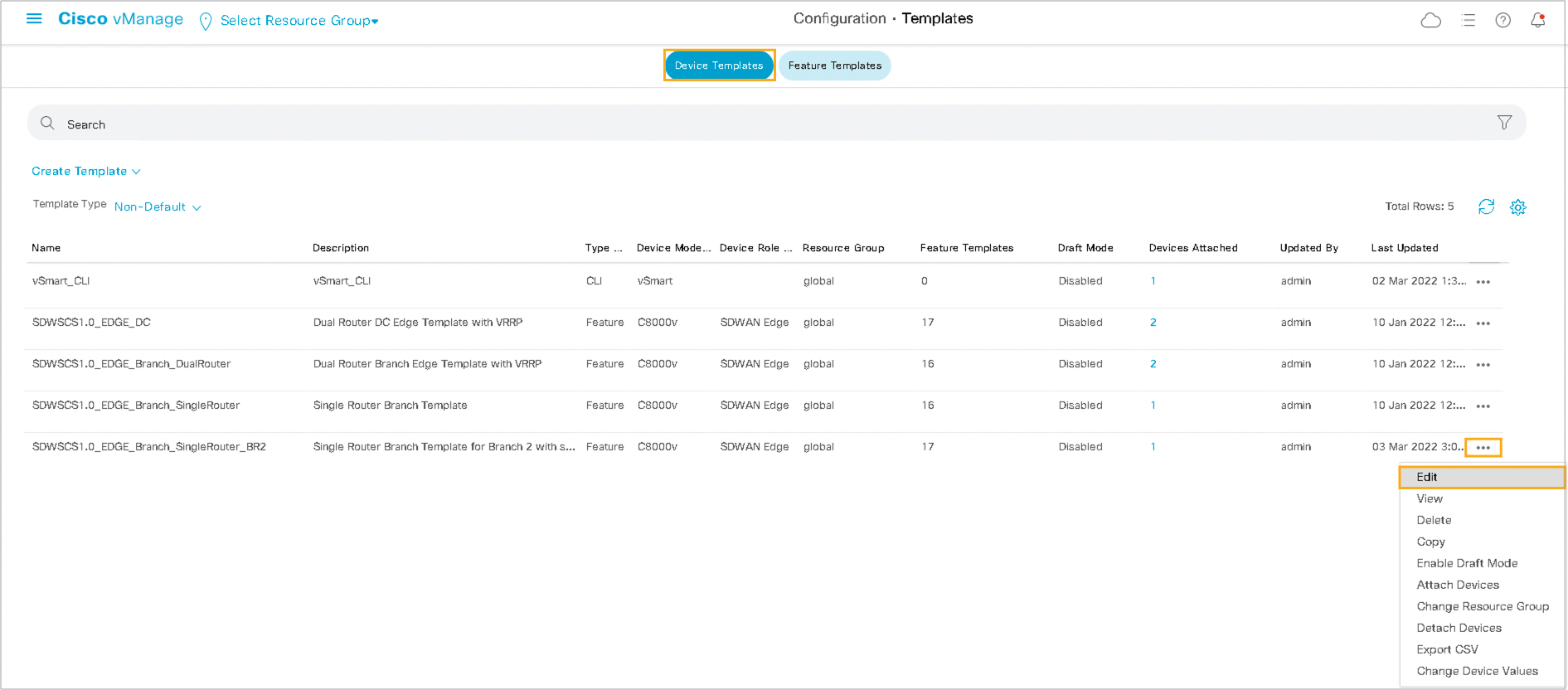Click '02 Mar 2022' last updated cell
This screenshot has height=690, width=1568.
(x=1419, y=281)
